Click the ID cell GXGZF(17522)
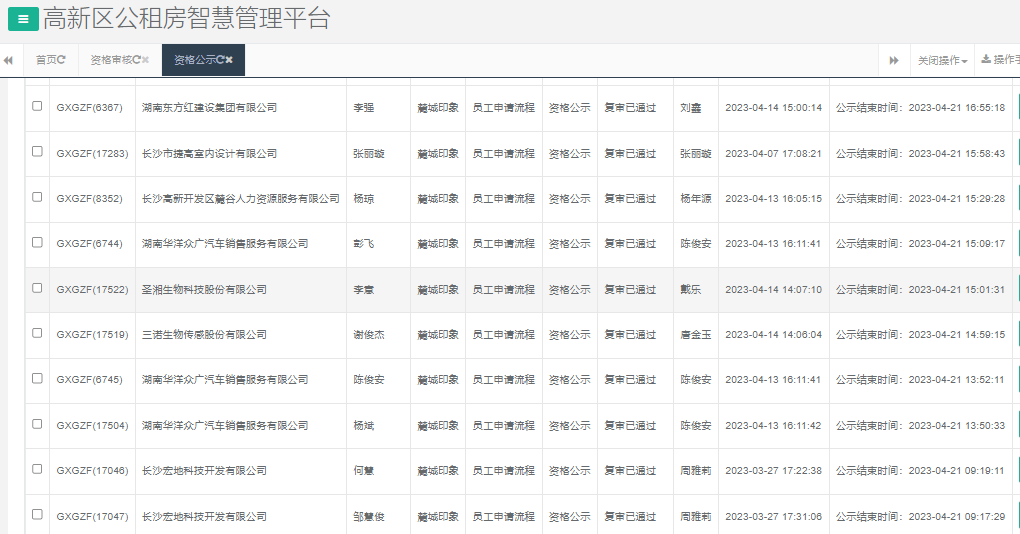Viewport: 1020px width, 534px height. (92, 289)
